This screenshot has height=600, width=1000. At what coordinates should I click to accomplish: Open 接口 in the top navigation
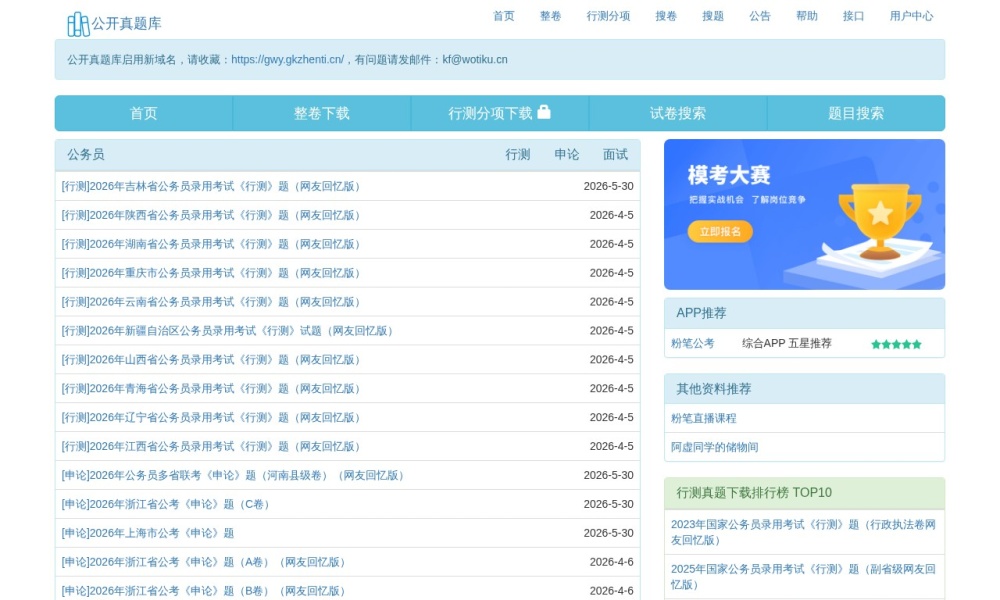(853, 16)
